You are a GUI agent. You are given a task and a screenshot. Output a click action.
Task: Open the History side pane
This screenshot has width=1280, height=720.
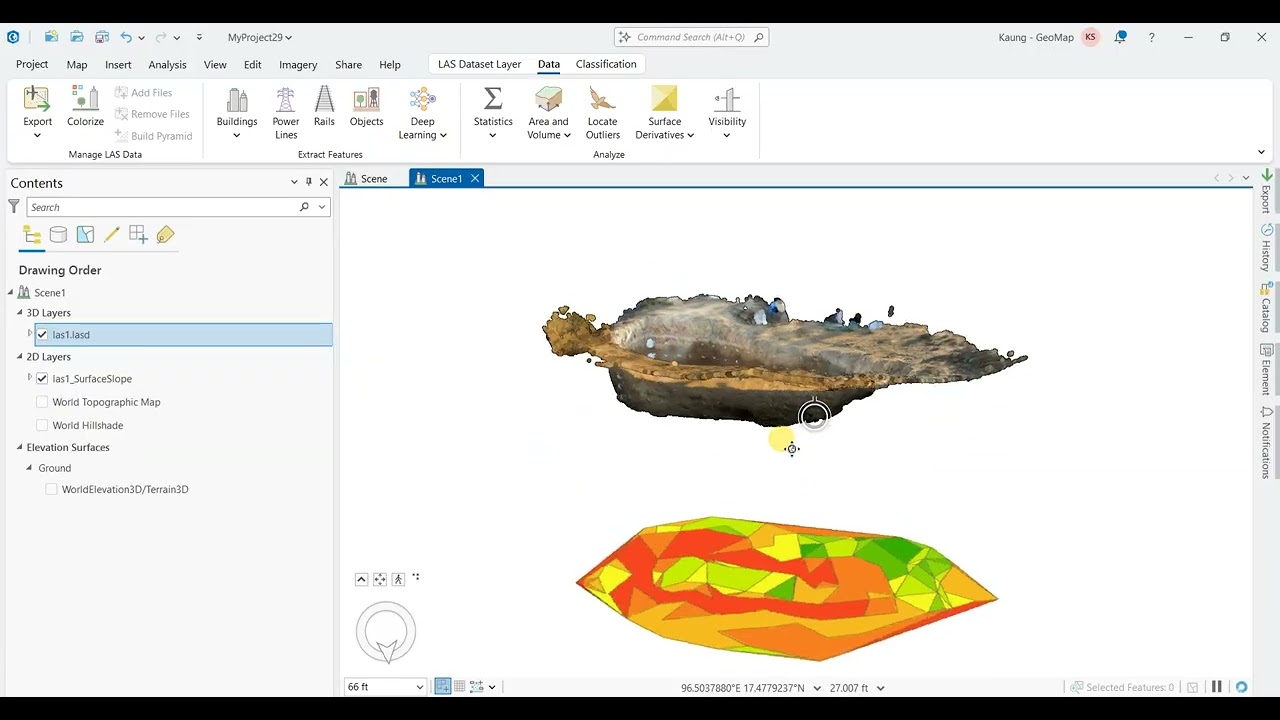pyautogui.click(x=1266, y=248)
